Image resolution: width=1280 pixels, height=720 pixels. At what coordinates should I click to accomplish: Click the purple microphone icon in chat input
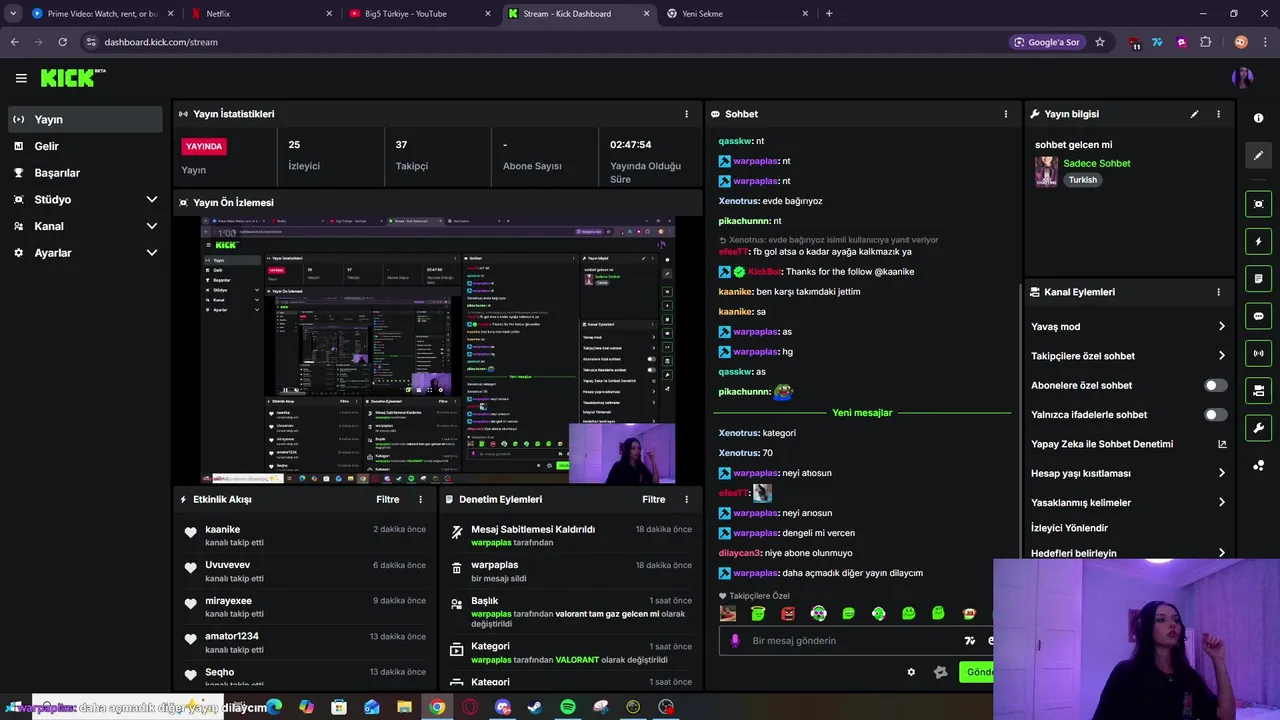point(735,641)
